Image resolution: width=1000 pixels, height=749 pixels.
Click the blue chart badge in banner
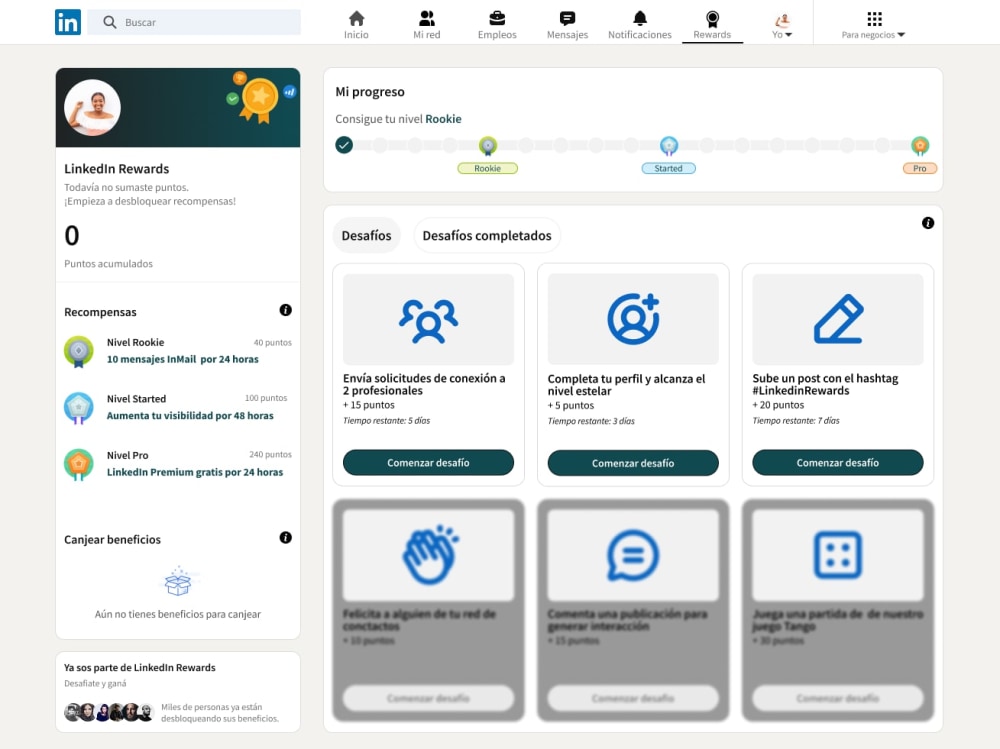[290, 91]
